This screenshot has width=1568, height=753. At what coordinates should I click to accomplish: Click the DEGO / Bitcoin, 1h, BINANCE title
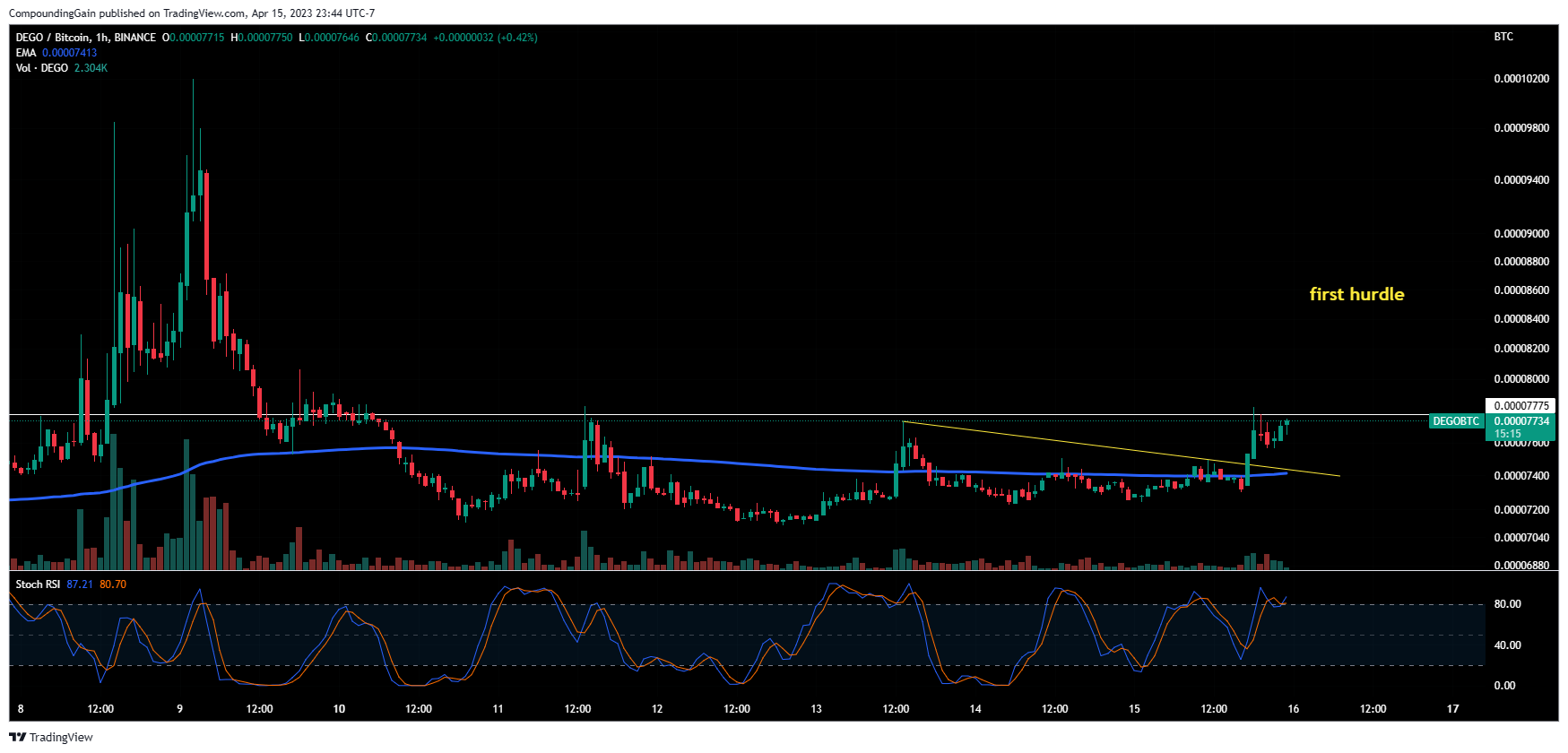coord(86,38)
